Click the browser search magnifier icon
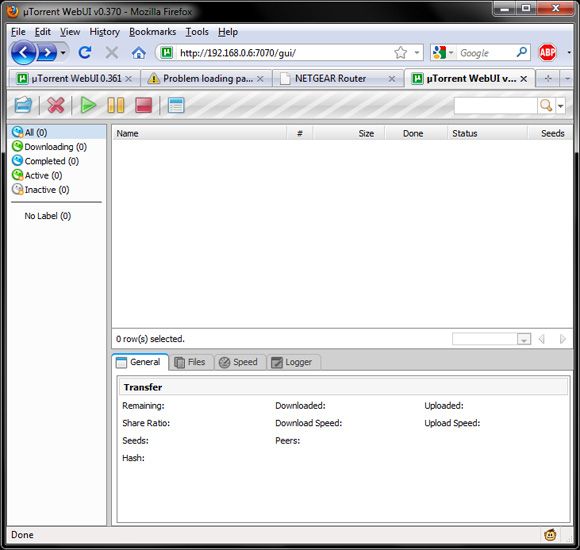 tap(522, 53)
